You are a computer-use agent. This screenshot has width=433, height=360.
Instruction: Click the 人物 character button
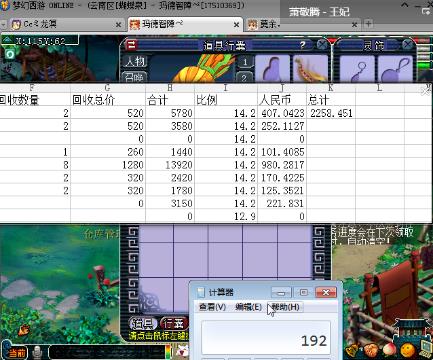tap(135, 61)
